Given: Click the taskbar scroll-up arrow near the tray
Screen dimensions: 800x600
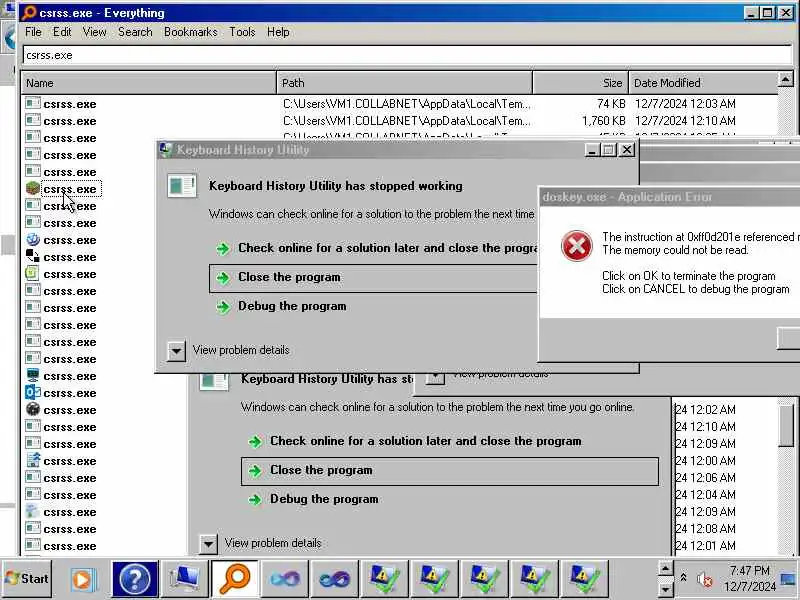Looking at the screenshot, I should point(665,568).
